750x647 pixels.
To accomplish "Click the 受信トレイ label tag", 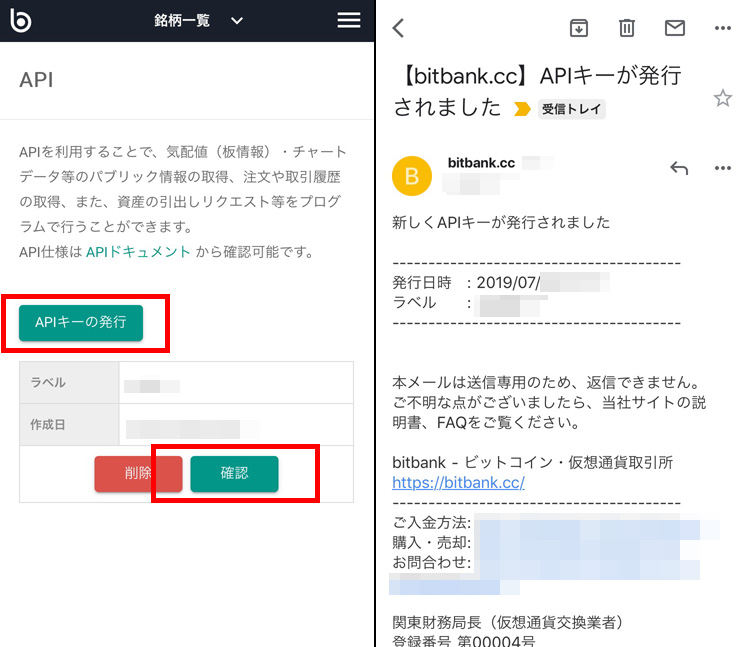I will tap(572, 109).
